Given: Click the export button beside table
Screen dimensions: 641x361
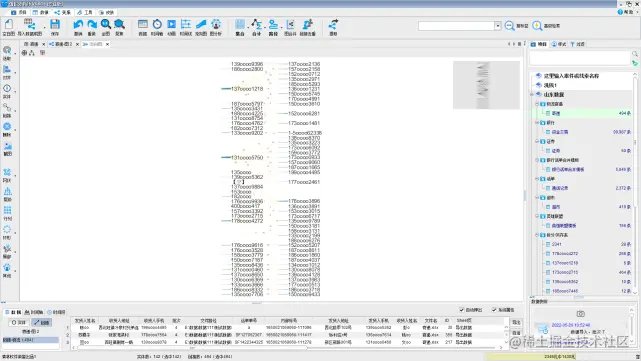Looking at the screenshot, I should click(x=516, y=322).
